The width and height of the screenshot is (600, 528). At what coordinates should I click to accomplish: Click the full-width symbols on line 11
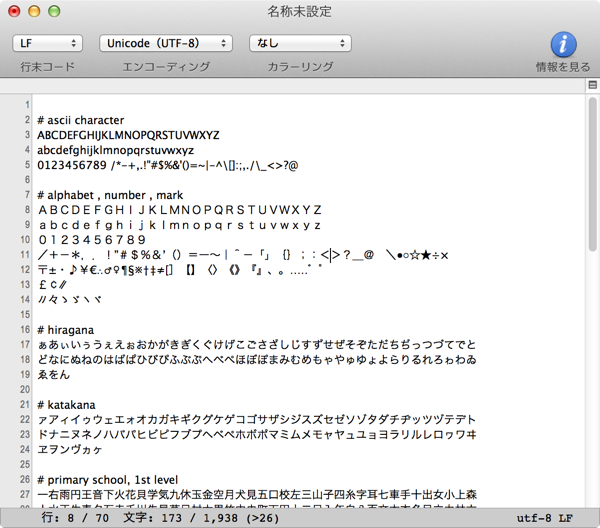[243, 255]
